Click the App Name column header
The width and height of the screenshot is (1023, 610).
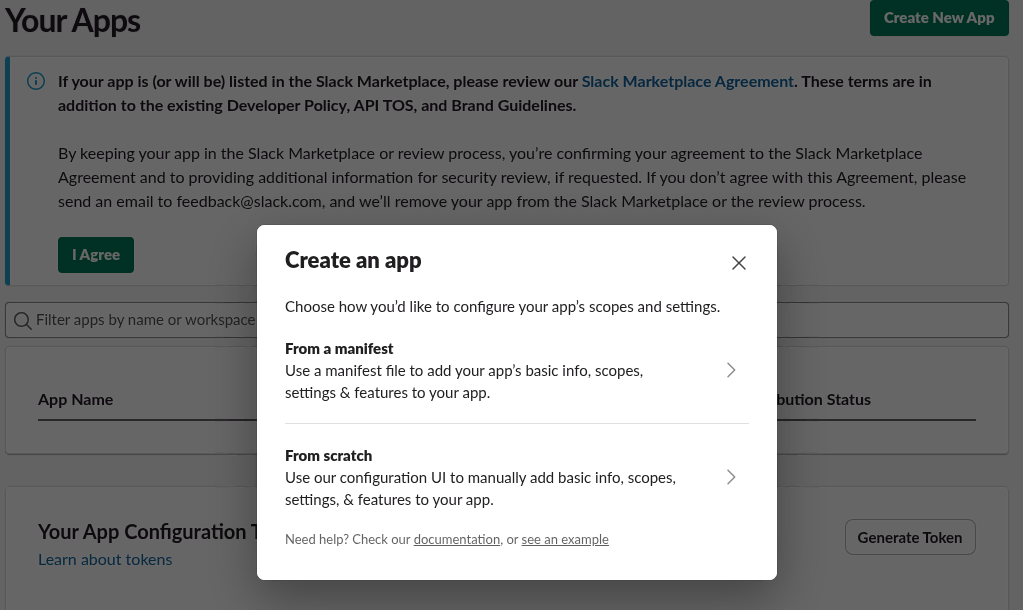pos(76,400)
